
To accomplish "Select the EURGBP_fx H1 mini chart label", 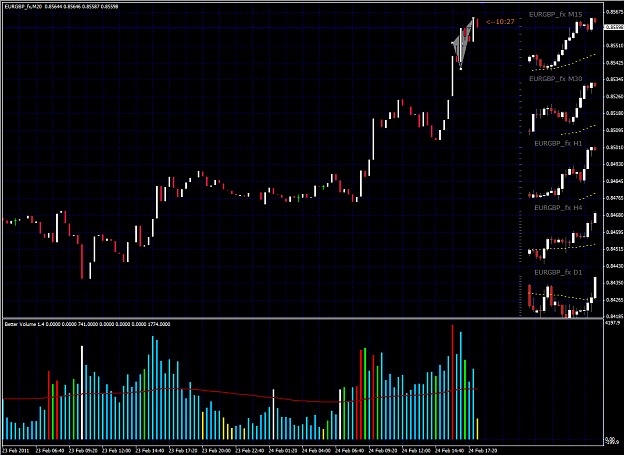I will coord(558,143).
